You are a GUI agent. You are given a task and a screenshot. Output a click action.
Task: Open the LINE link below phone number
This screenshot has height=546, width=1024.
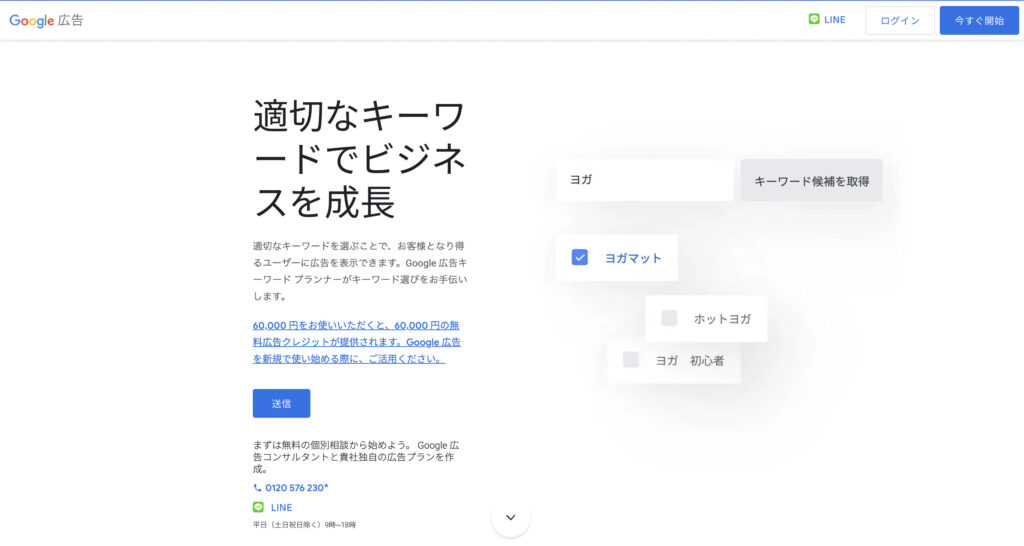[281, 507]
